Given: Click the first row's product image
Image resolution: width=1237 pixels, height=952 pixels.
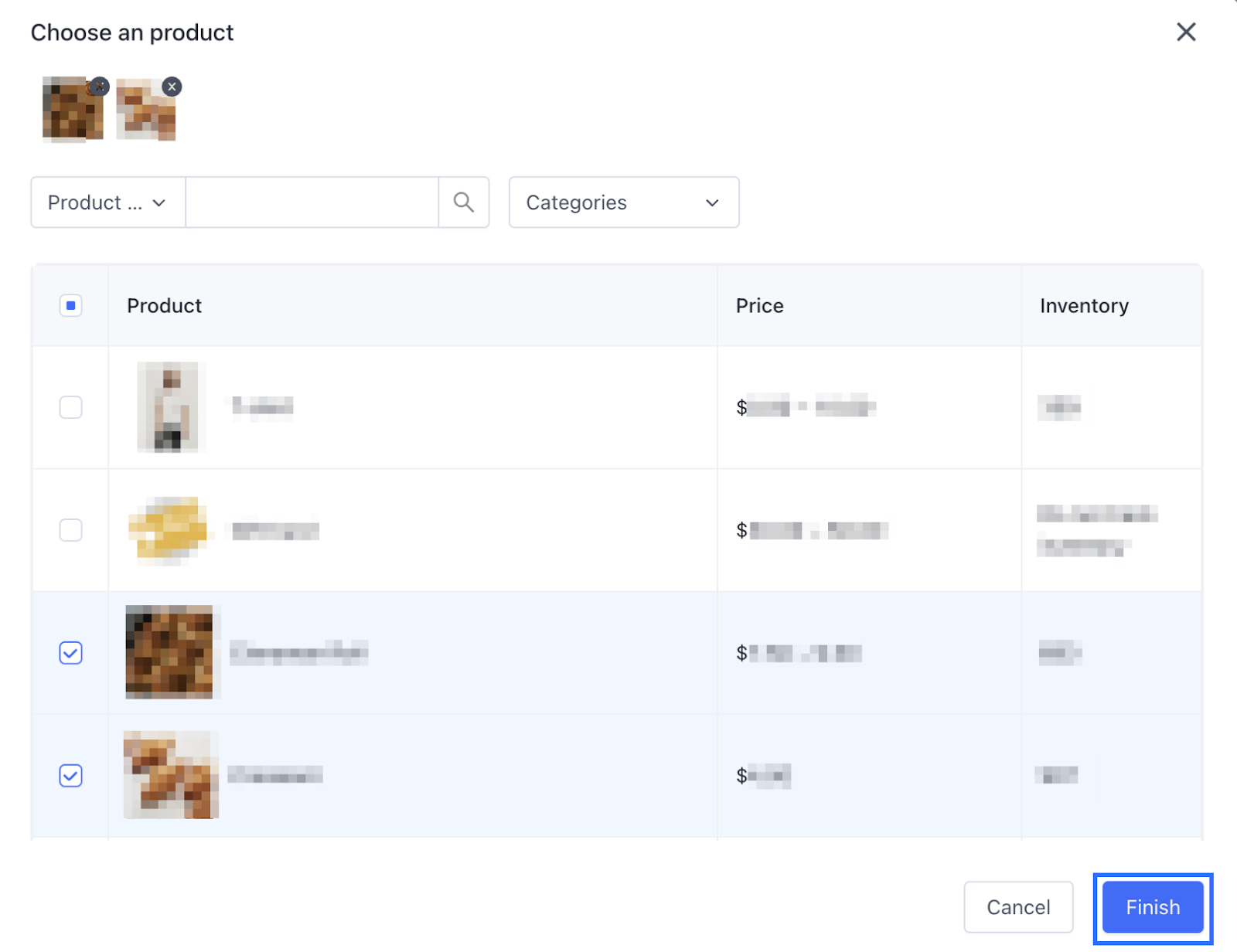Looking at the screenshot, I should click(169, 407).
